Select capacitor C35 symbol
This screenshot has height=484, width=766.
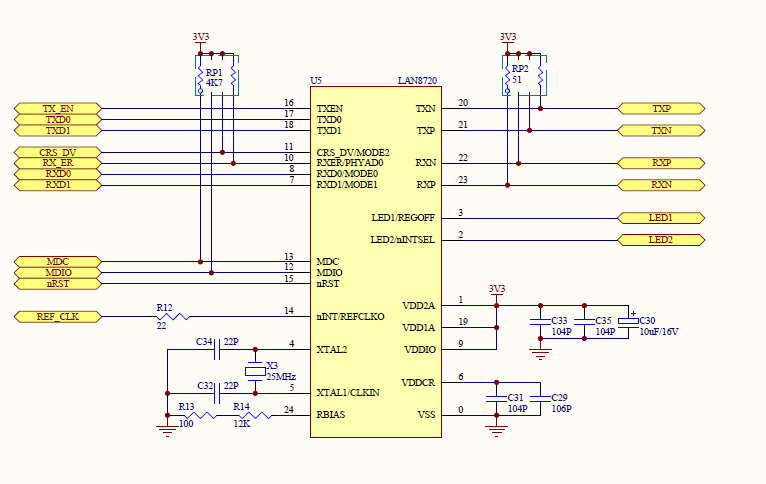(x=584, y=321)
